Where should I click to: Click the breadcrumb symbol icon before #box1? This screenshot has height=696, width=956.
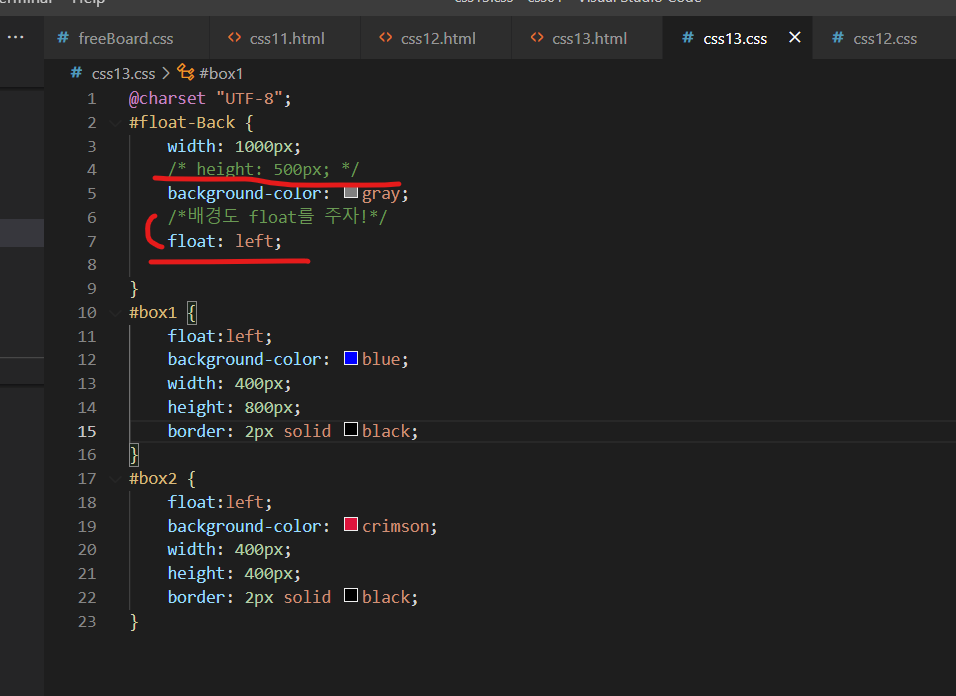[x=185, y=73]
